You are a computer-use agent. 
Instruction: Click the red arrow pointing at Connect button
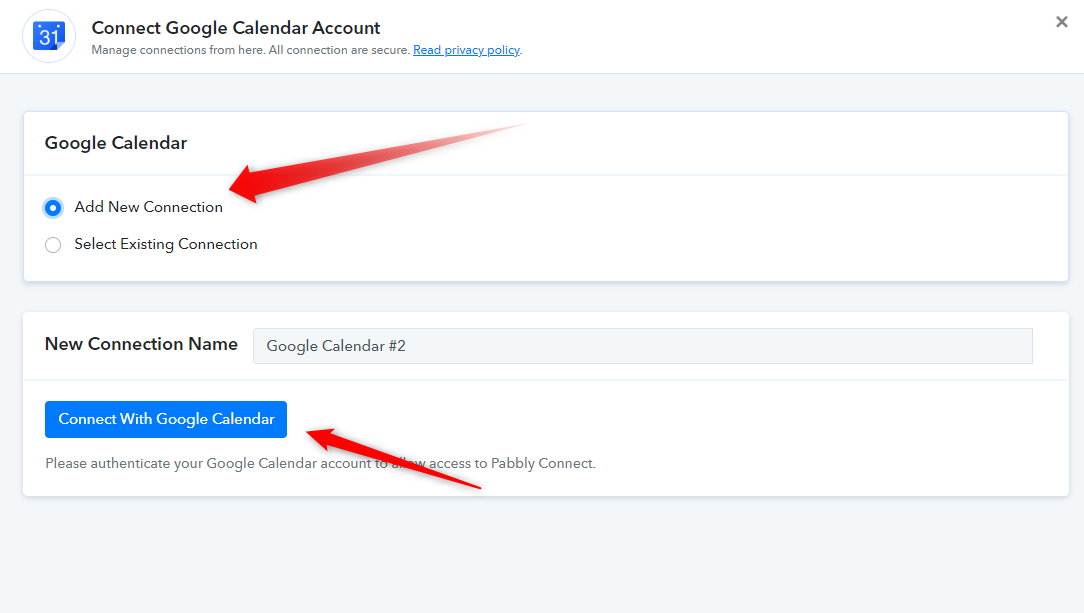pos(393,458)
